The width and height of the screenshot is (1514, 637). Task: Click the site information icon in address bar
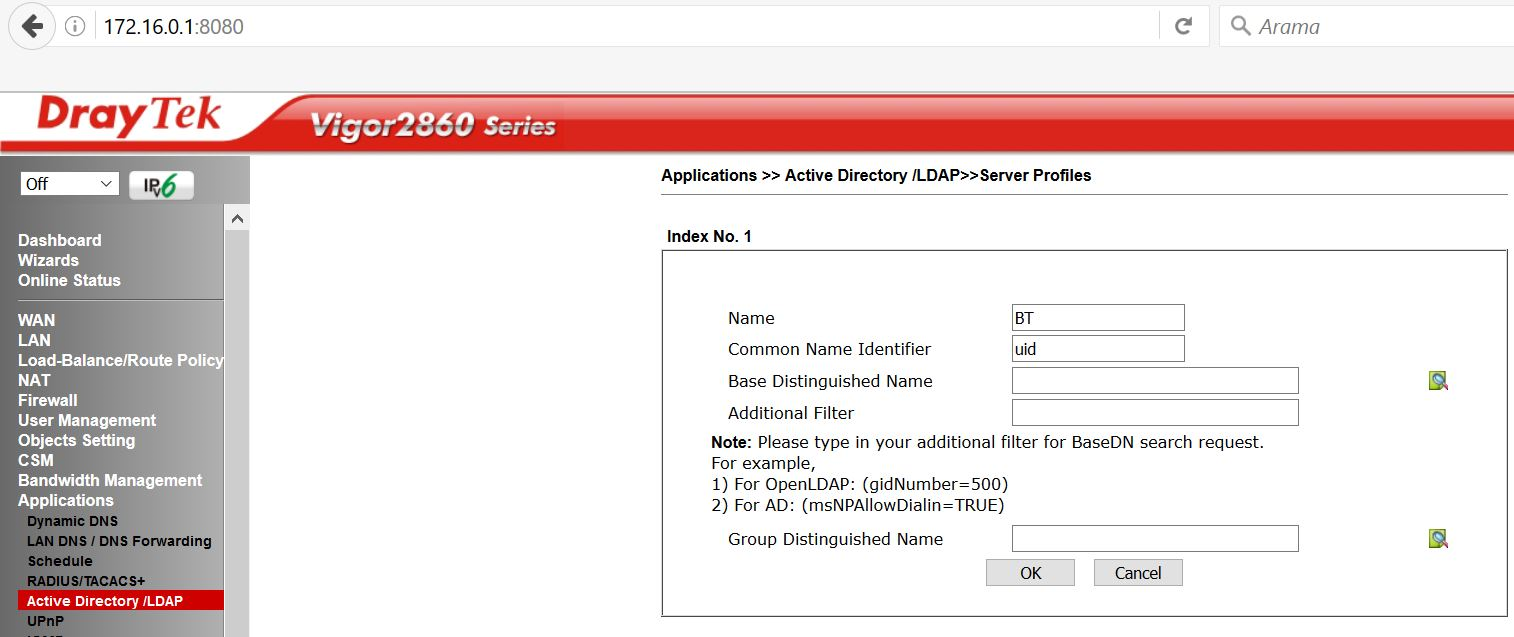click(75, 27)
